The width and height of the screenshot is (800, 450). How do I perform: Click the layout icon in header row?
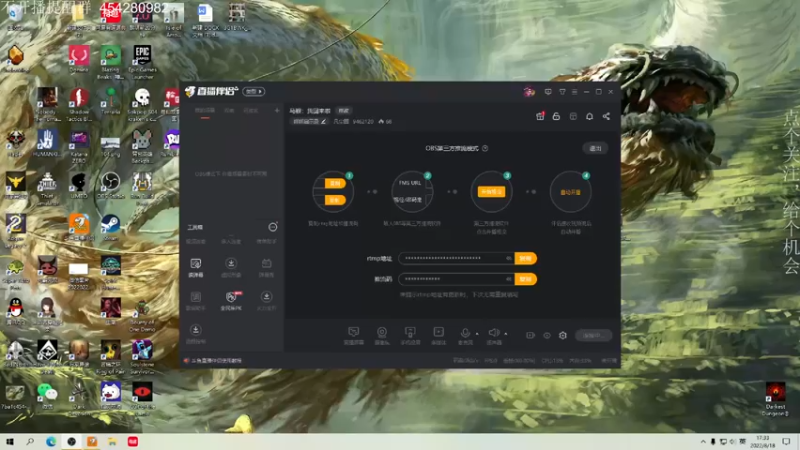(573, 116)
